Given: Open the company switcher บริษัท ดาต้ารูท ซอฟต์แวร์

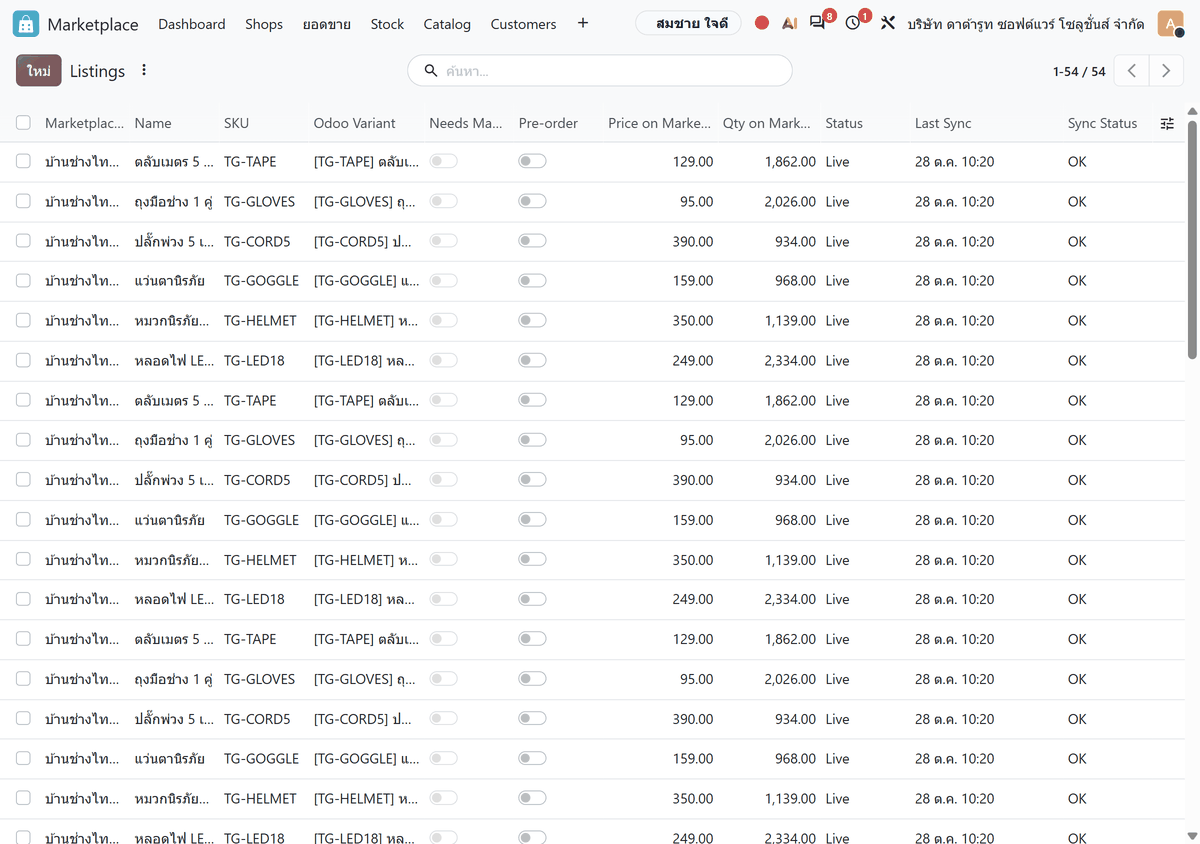Looking at the screenshot, I should click(x=1026, y=24).
